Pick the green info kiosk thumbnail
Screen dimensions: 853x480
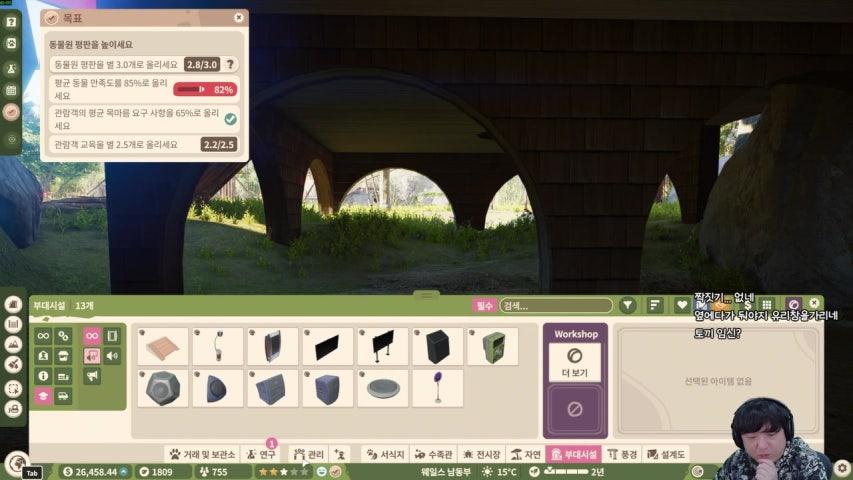pos(493,347)
